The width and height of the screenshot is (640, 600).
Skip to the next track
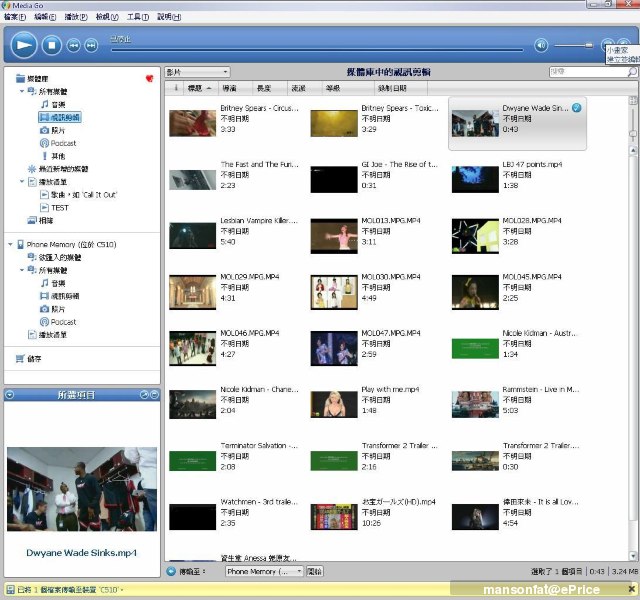tap(91, 45)
